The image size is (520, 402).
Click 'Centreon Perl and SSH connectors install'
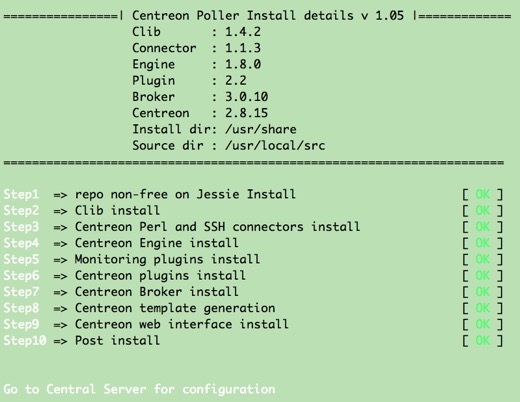217,227
